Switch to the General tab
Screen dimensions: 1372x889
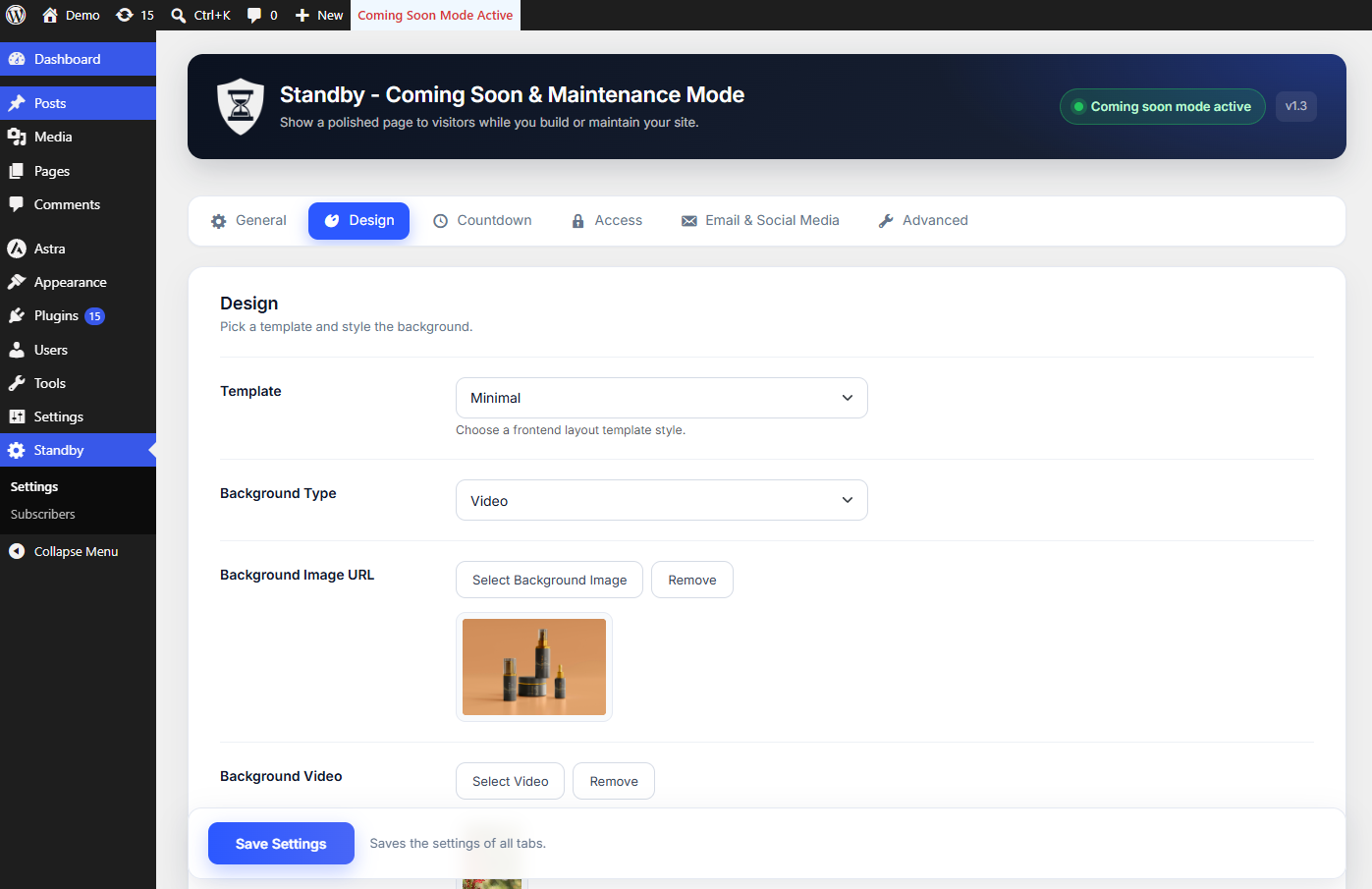(x=248, y=221)
